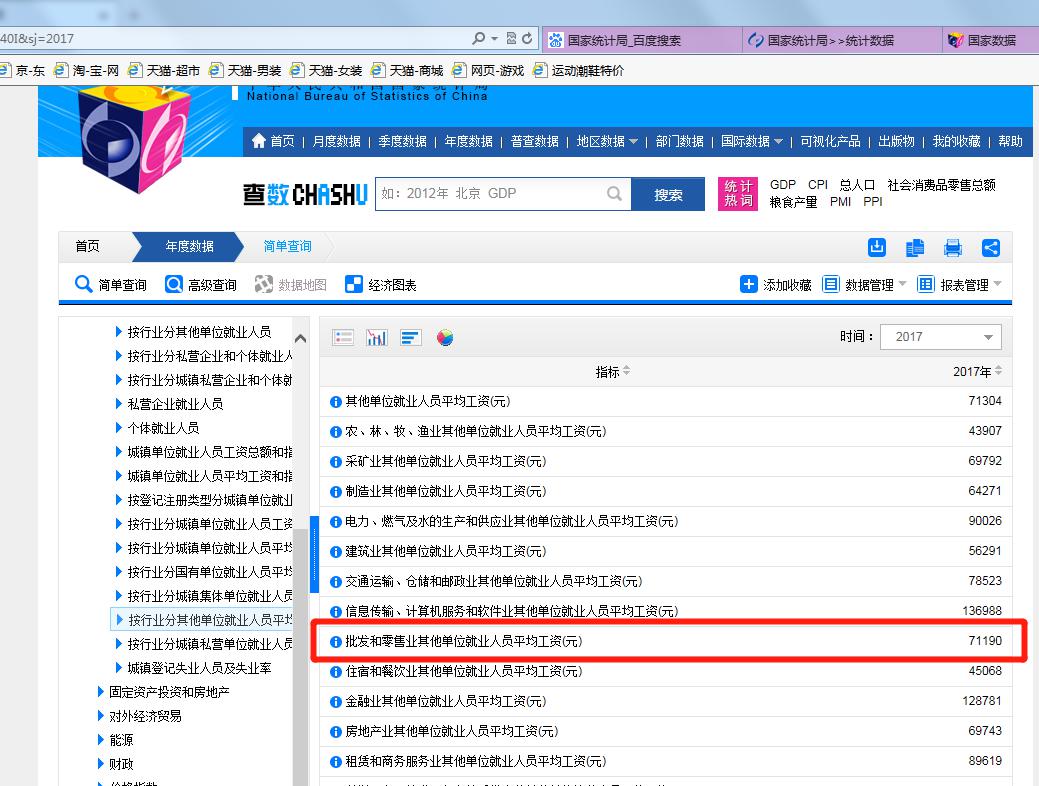Switch to 国家统计局_百度搜索 browser tab
The height and width of the screenshot is (786, 1039).
623,40
